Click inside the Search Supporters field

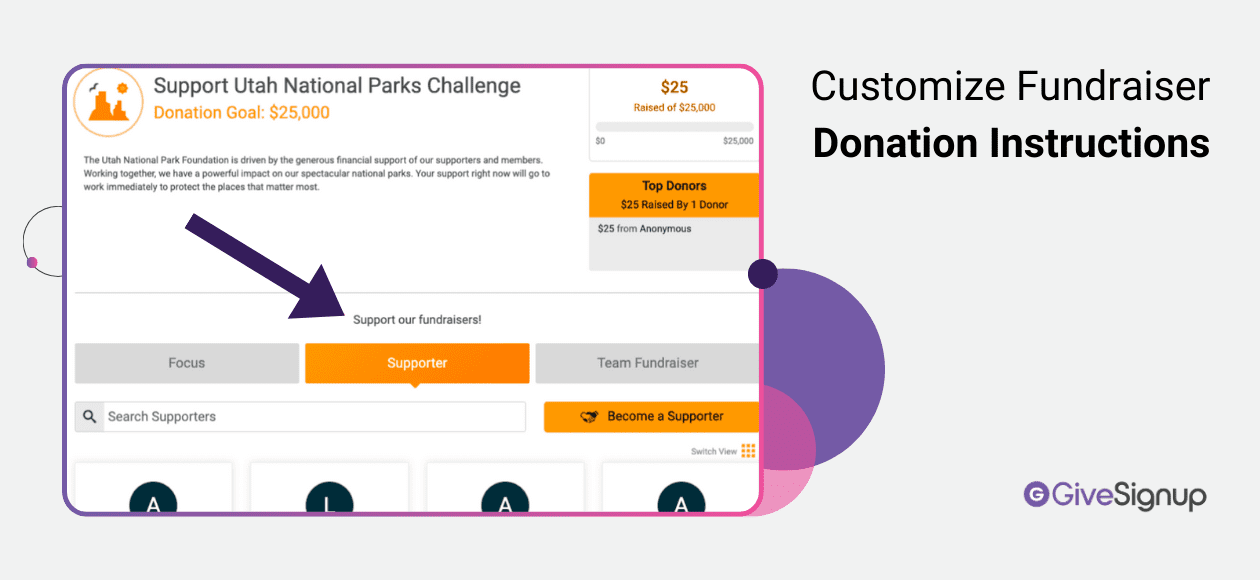pyautogui.click(x=300, y=417)
